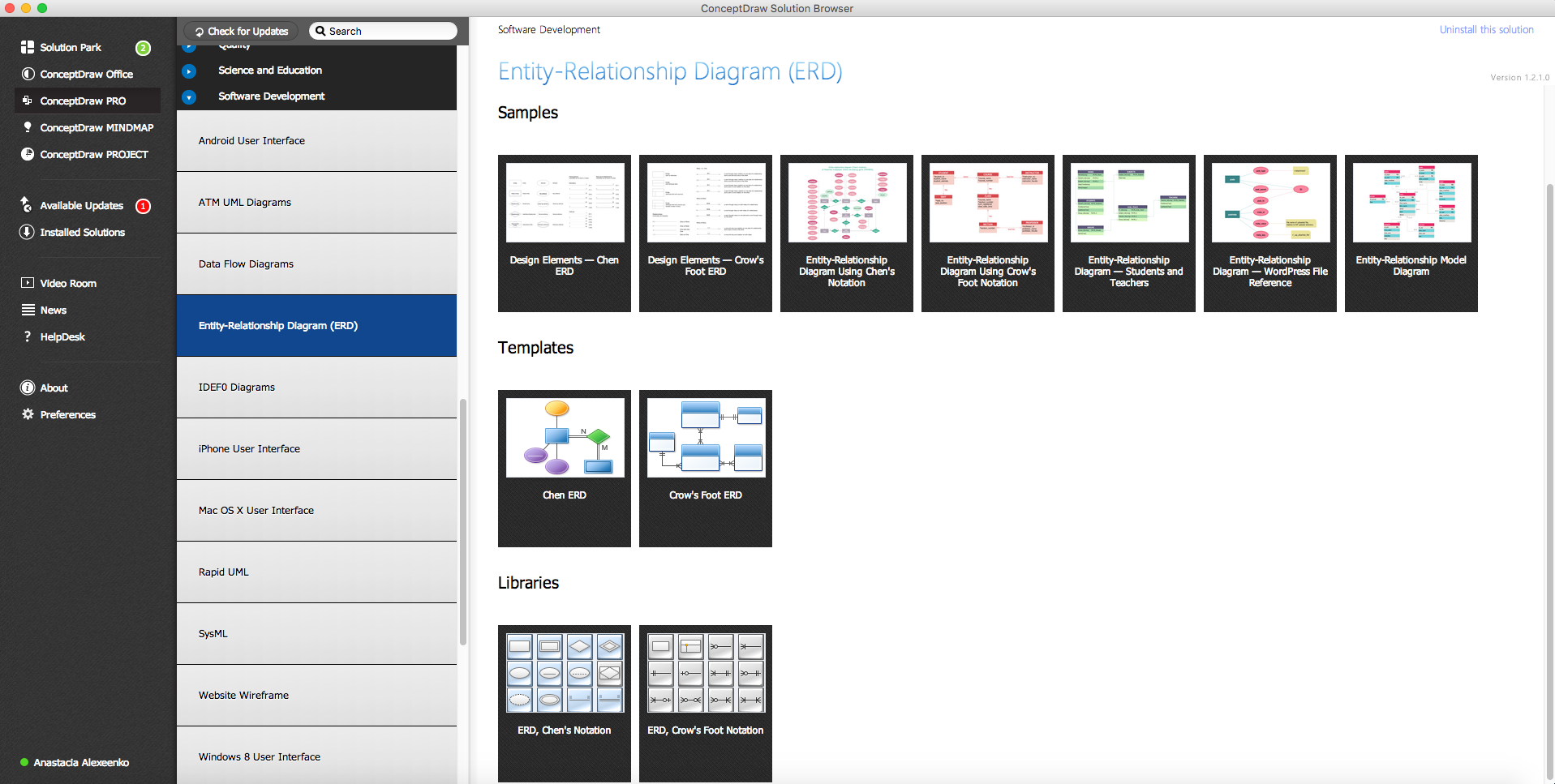The image size is (1555, 784).
Task: Click the ConceptDraw MINDMAP lightbulb icon
Action: 28,127
